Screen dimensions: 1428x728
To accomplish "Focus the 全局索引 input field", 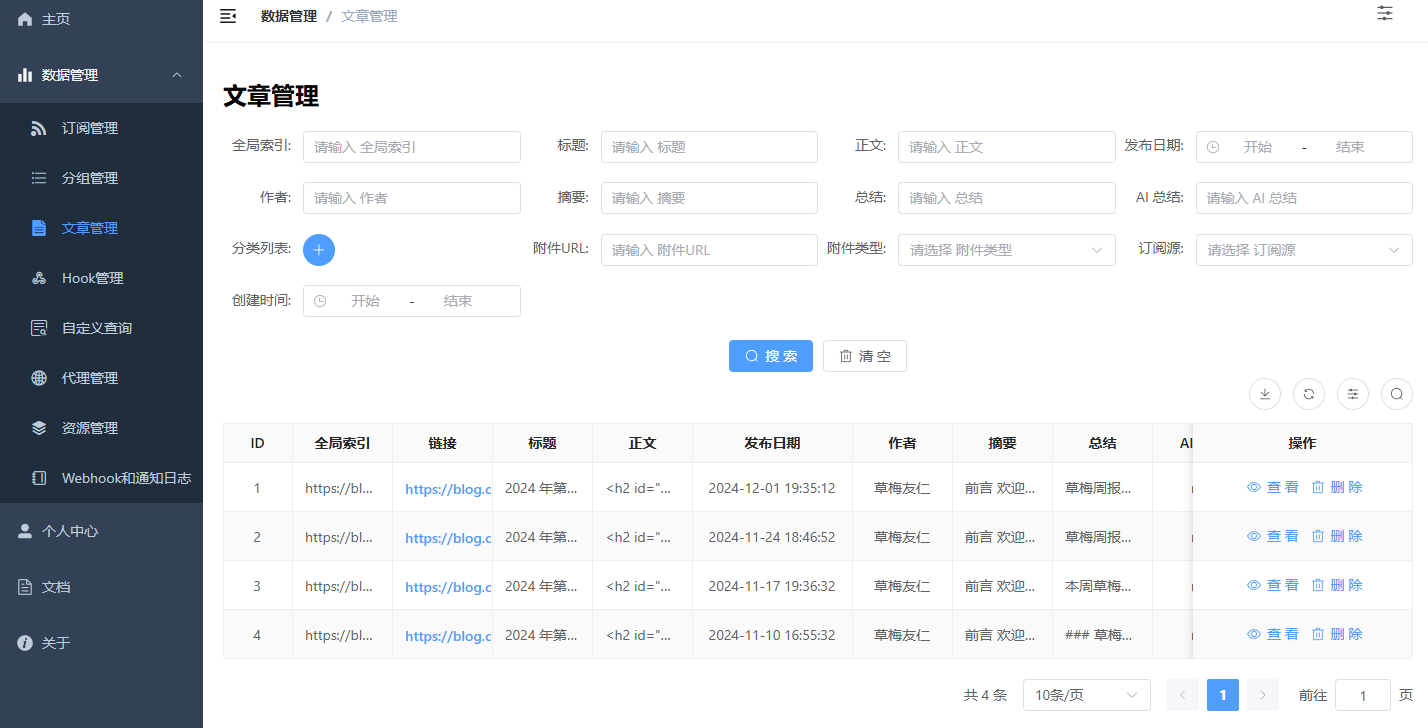I will pyautogui.click(x=412, y=147).
